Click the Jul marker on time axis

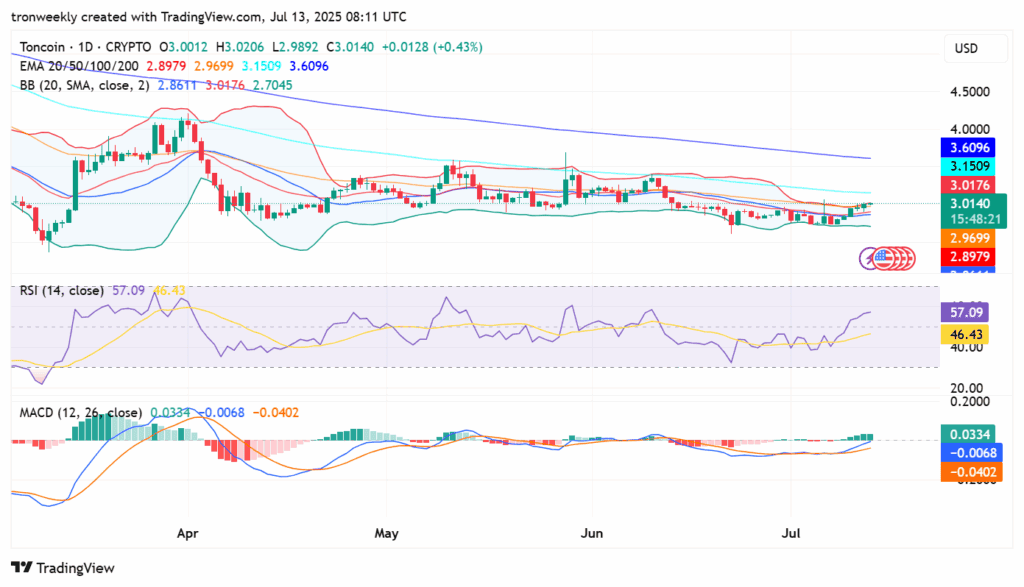coord(791,533)
